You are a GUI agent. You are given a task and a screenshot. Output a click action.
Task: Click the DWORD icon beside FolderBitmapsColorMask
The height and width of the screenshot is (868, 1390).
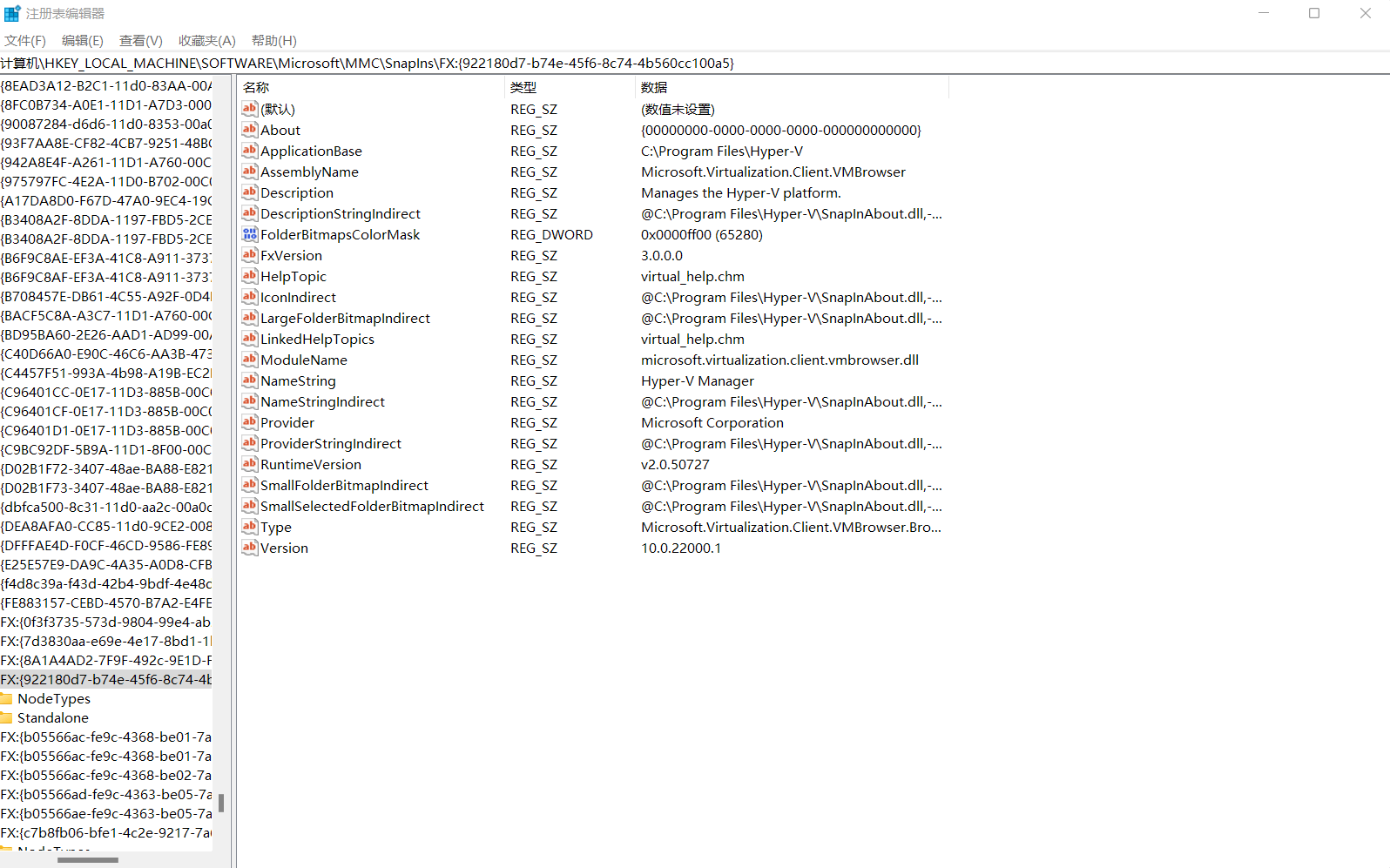pyautogui.click(x=250, y=234)
